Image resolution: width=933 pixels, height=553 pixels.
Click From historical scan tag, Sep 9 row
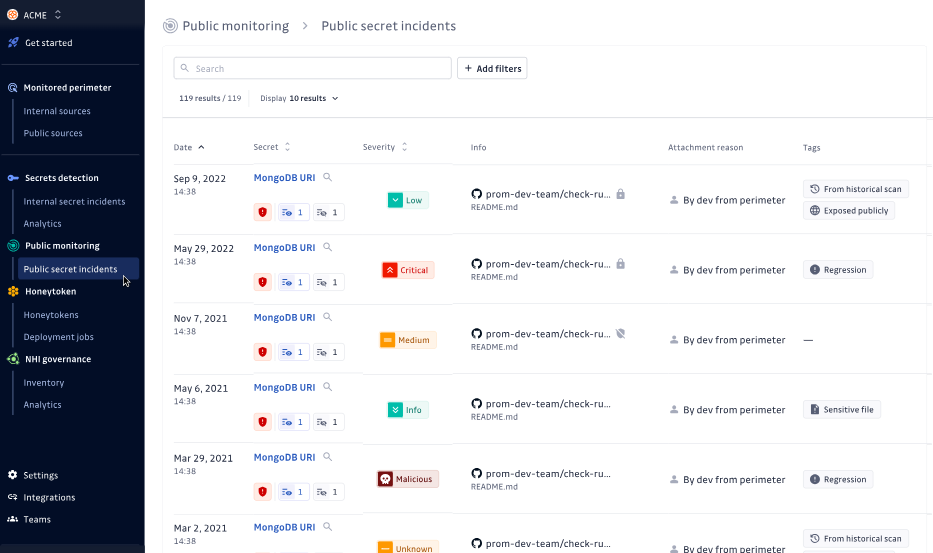pyautogui.click(x=856, y=189)
